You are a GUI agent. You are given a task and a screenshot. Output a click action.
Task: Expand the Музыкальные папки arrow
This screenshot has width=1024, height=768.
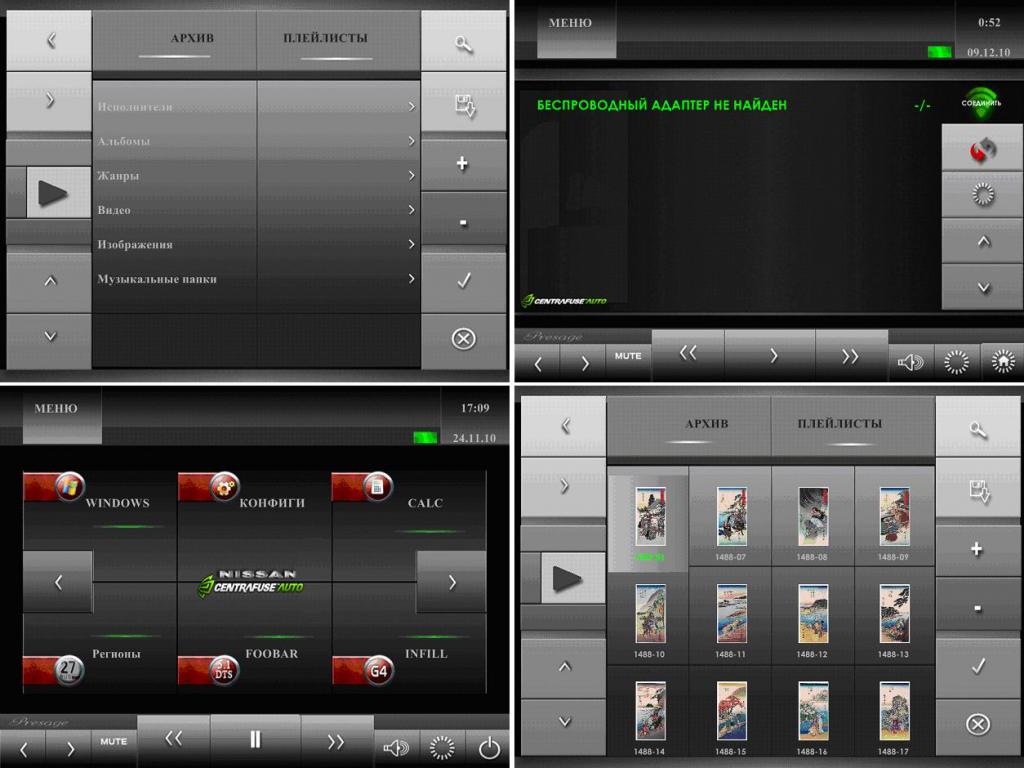(411, 279)
